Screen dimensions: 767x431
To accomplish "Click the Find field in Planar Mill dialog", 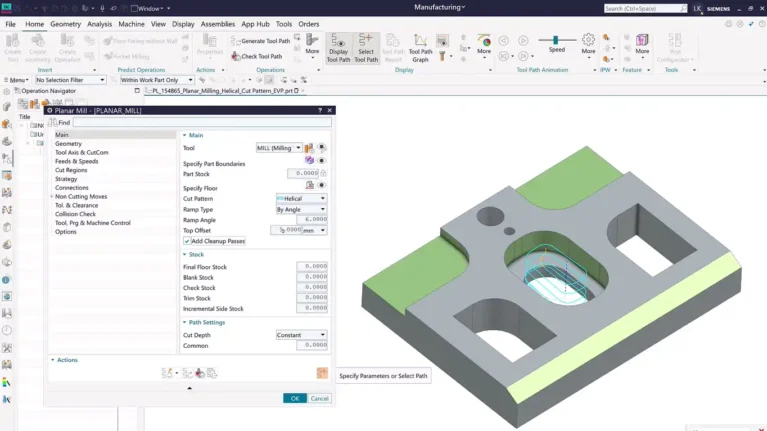I will coord(202,122).
